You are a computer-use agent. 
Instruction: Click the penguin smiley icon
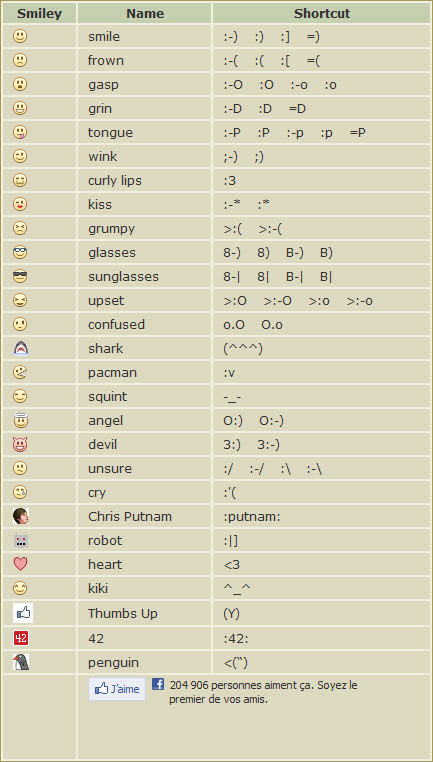pyautogui.click(x=20, y=662)
